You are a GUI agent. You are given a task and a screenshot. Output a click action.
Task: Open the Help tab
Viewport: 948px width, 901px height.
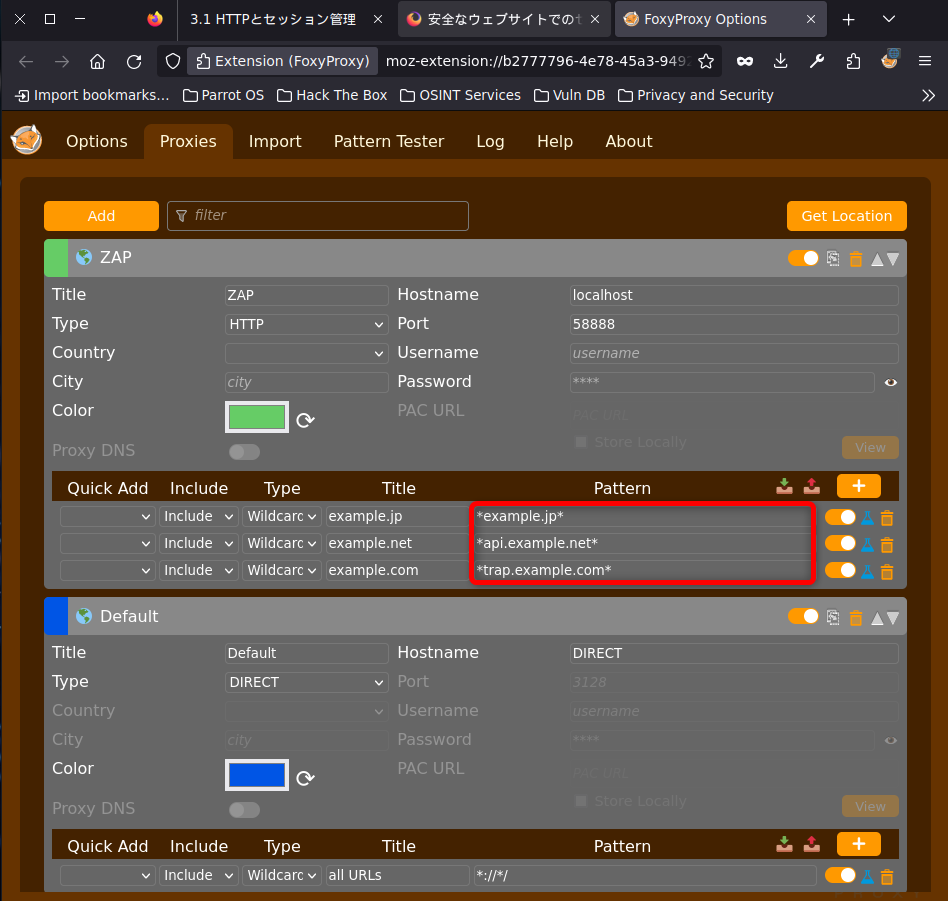point(555,141)
